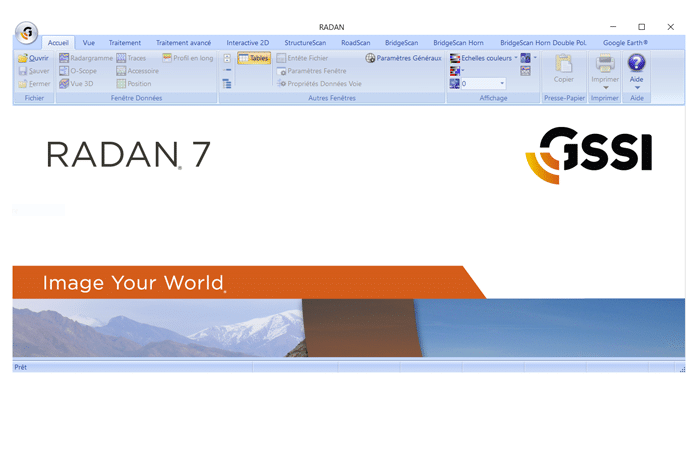The width and height of the screenshot is (700, 450).
Task: Expand the second color transform dropdown arrow
Action: click(x=463, y=71)
